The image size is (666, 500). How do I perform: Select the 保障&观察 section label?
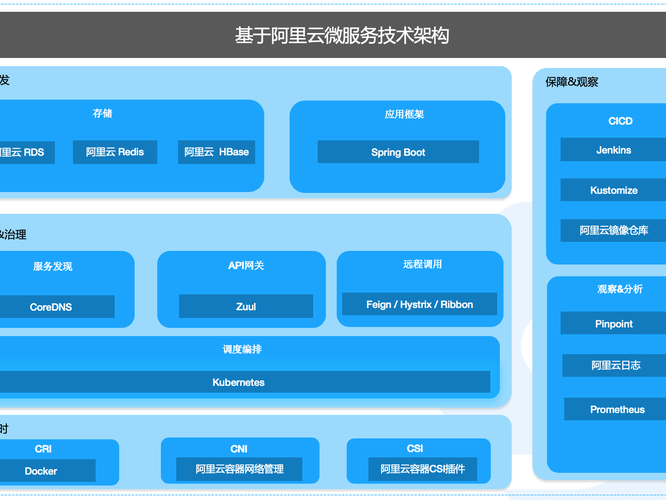pyautogui.click(x=572, y=82)
